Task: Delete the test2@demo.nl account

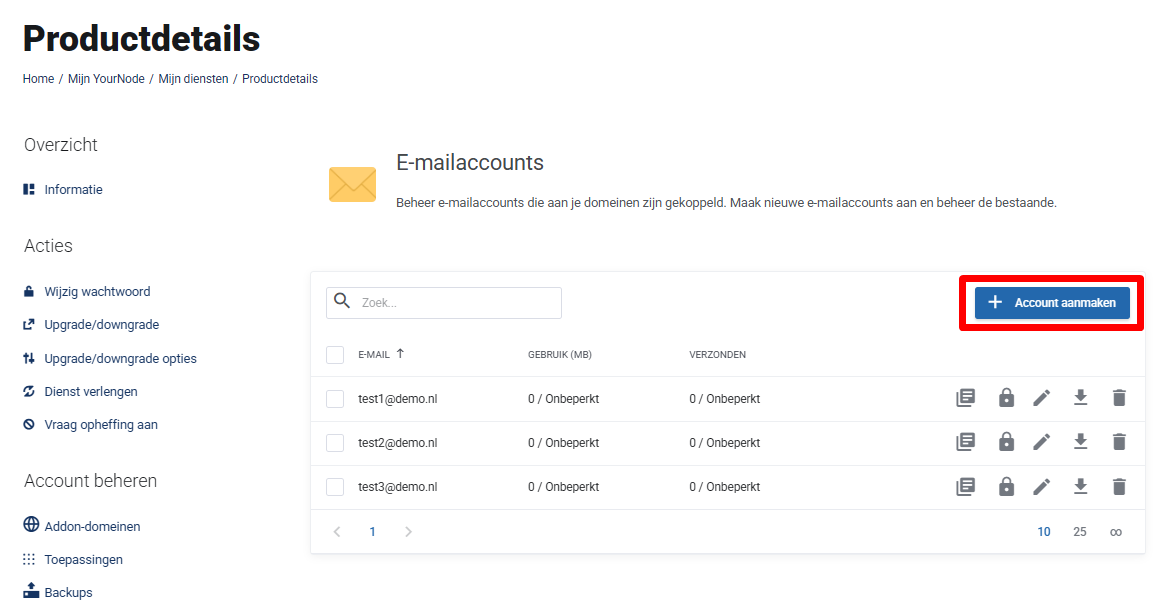Action: coord(1119,442)
